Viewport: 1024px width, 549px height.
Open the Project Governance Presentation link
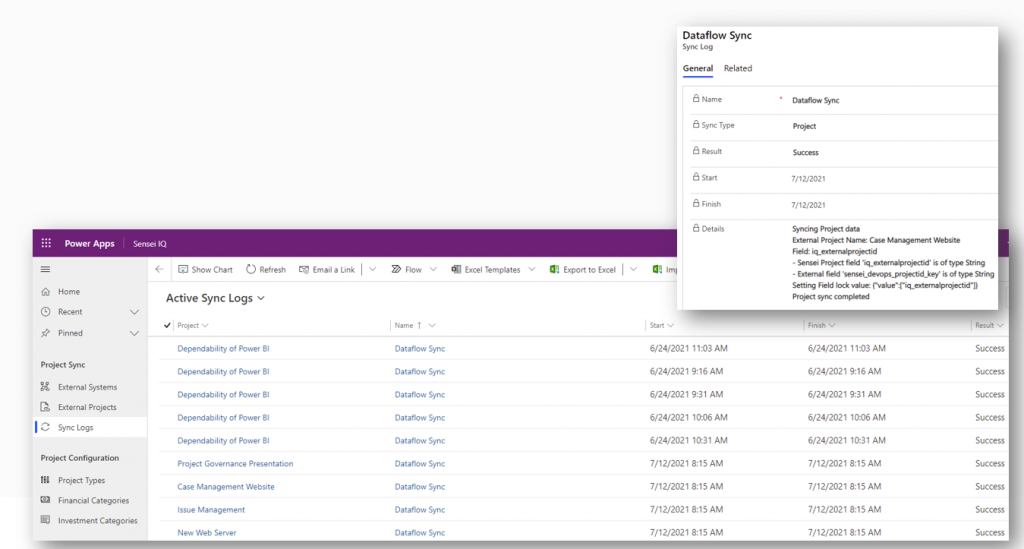tap(235, 463)
